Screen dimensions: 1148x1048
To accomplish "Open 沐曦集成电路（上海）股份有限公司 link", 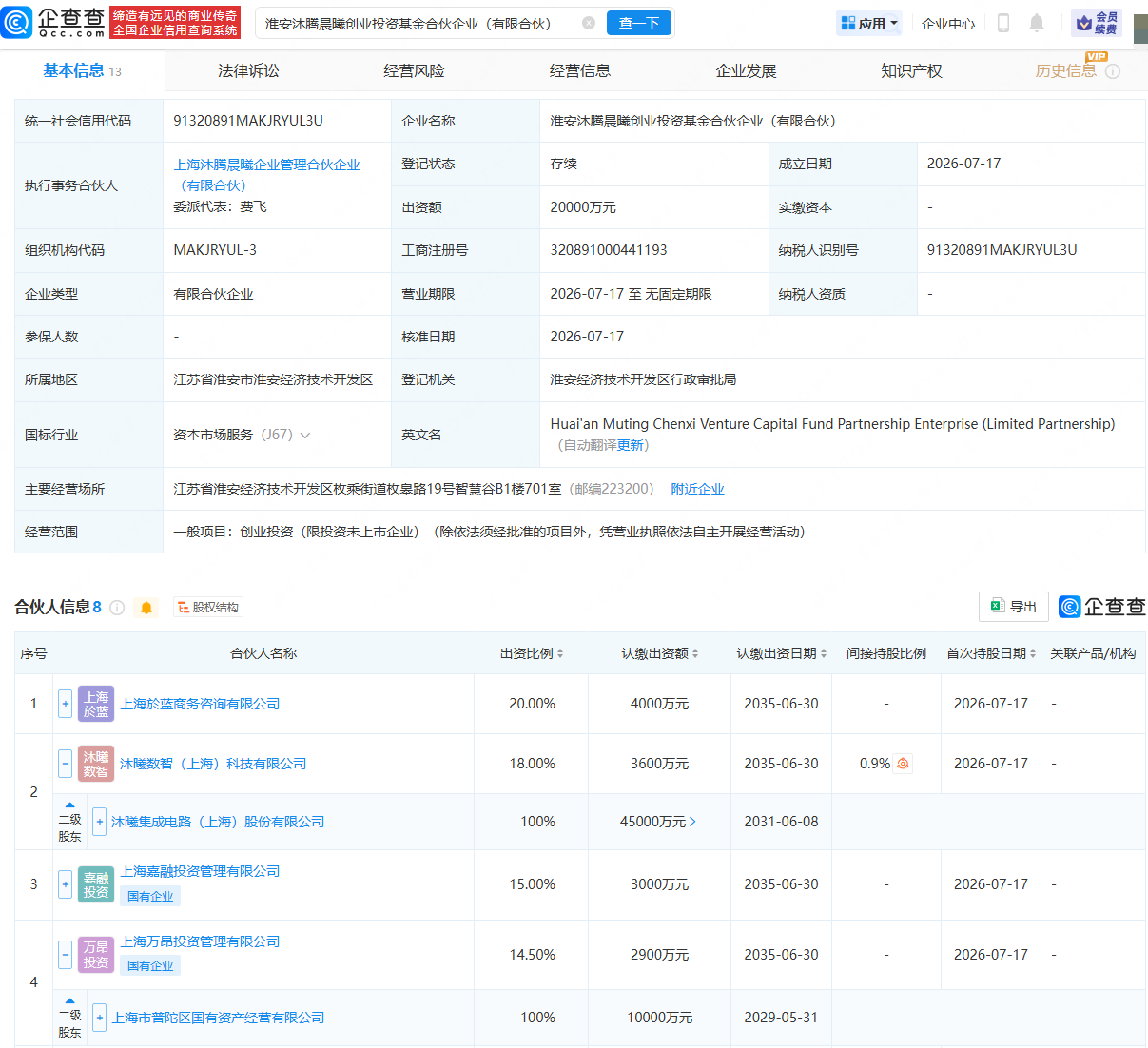I will pyautogui.click(x=218, y=822).
